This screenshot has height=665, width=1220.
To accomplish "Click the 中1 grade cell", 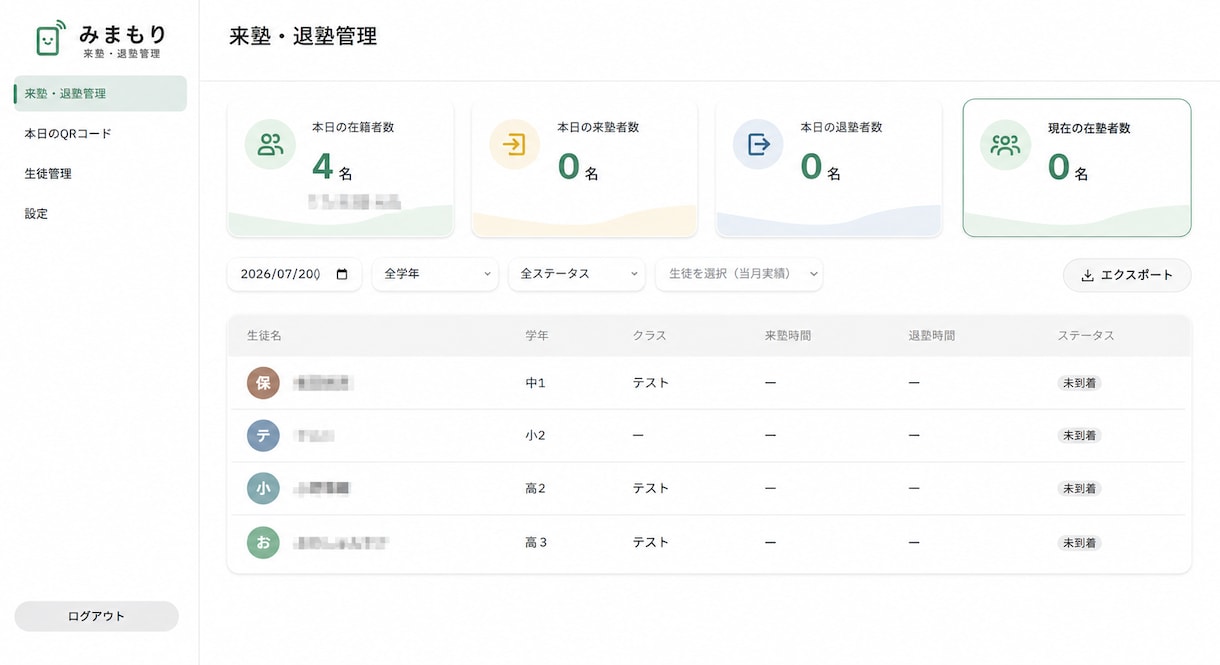I will 536,383.
